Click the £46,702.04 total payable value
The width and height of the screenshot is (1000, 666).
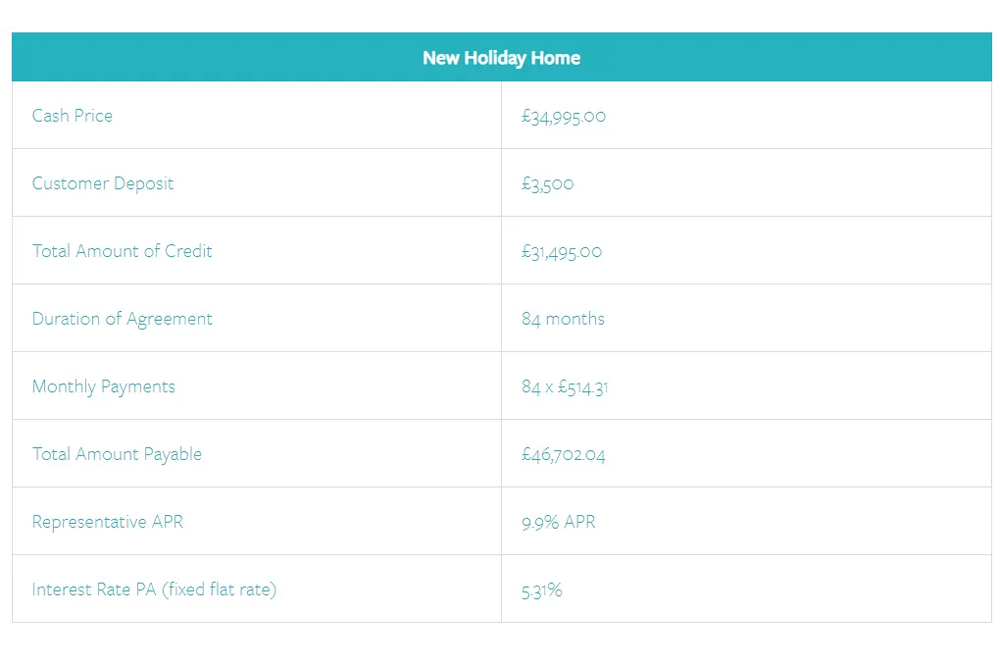(563, 455)
